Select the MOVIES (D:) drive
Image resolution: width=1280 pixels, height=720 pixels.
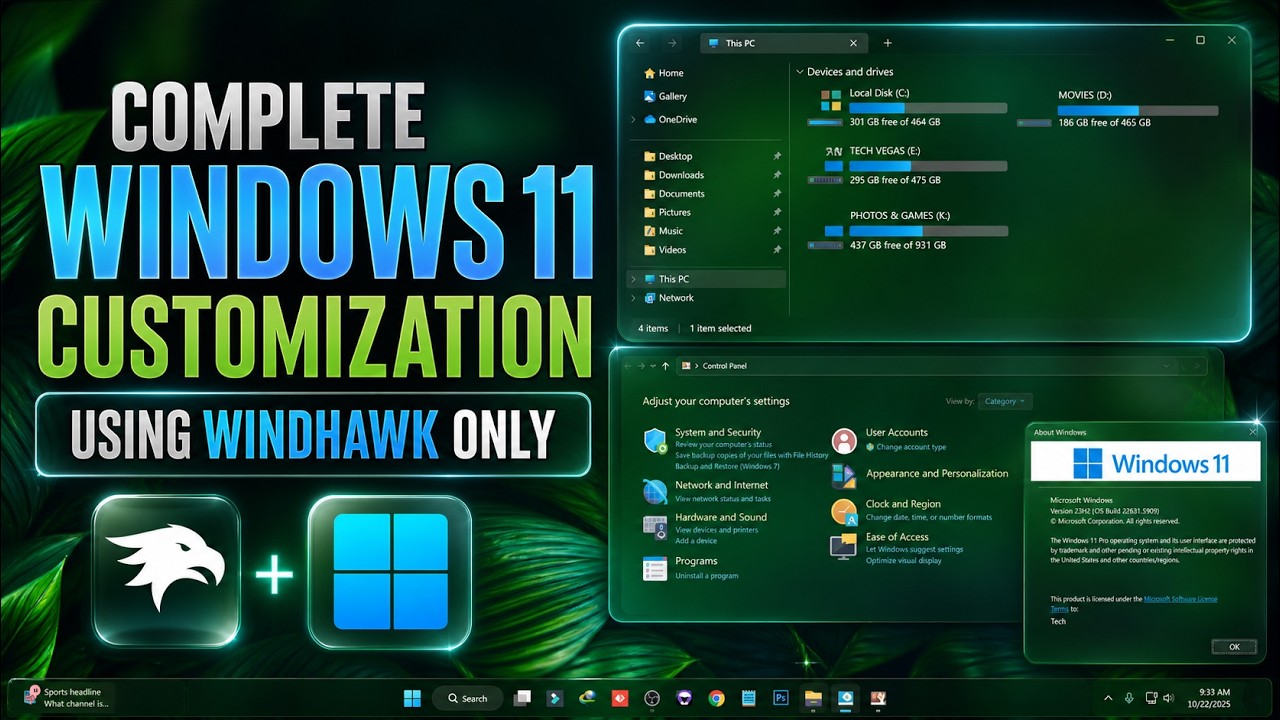1117,109
